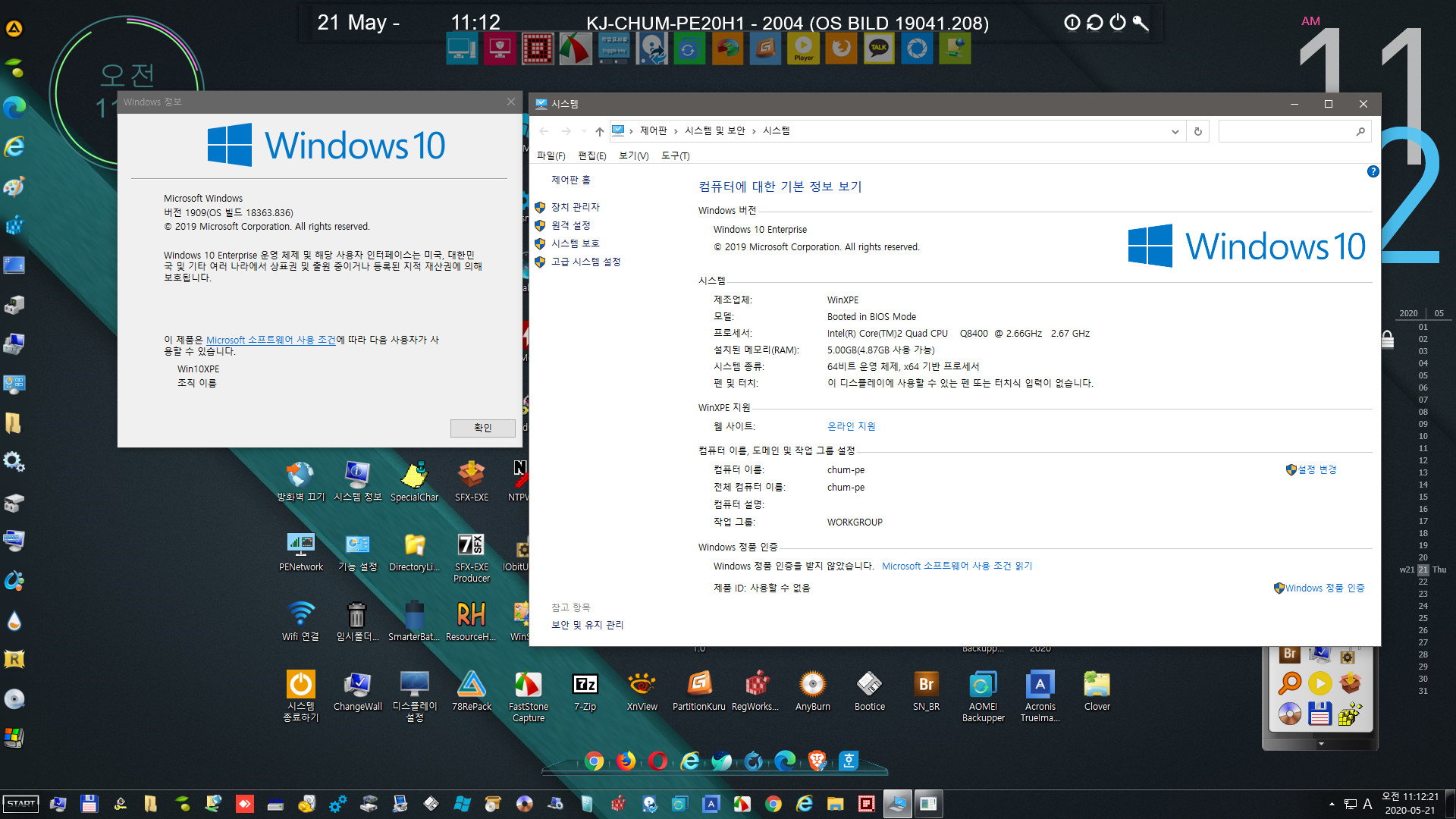Launch Opera from the bottom dock

pos(658,761)
